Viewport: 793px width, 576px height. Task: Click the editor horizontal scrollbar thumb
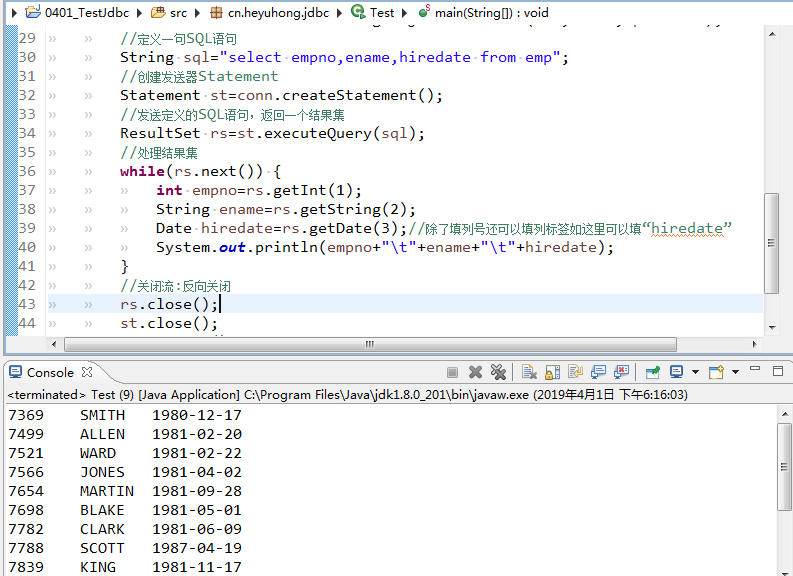click(370, 344)
